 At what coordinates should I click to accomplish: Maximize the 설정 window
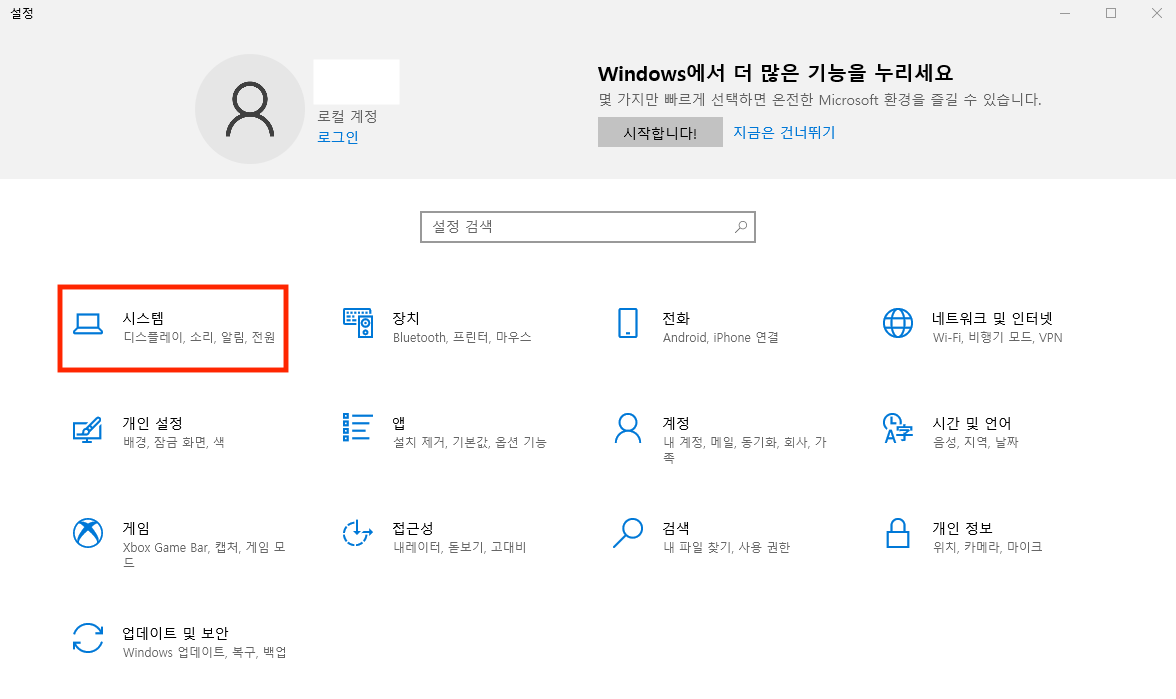[x=1111, y=14]
